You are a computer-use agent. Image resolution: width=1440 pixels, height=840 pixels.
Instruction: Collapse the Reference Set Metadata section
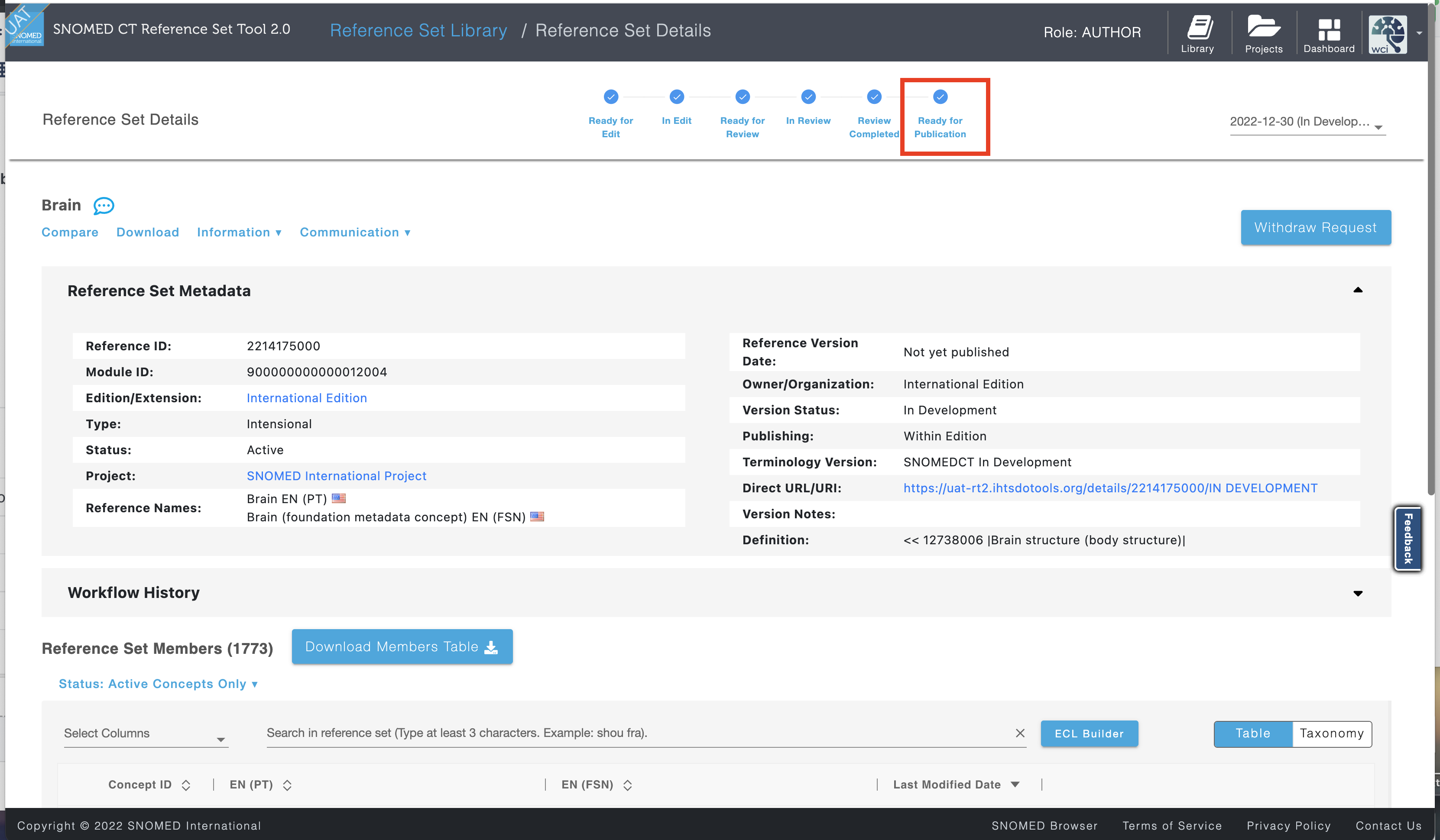[1358, 290]
